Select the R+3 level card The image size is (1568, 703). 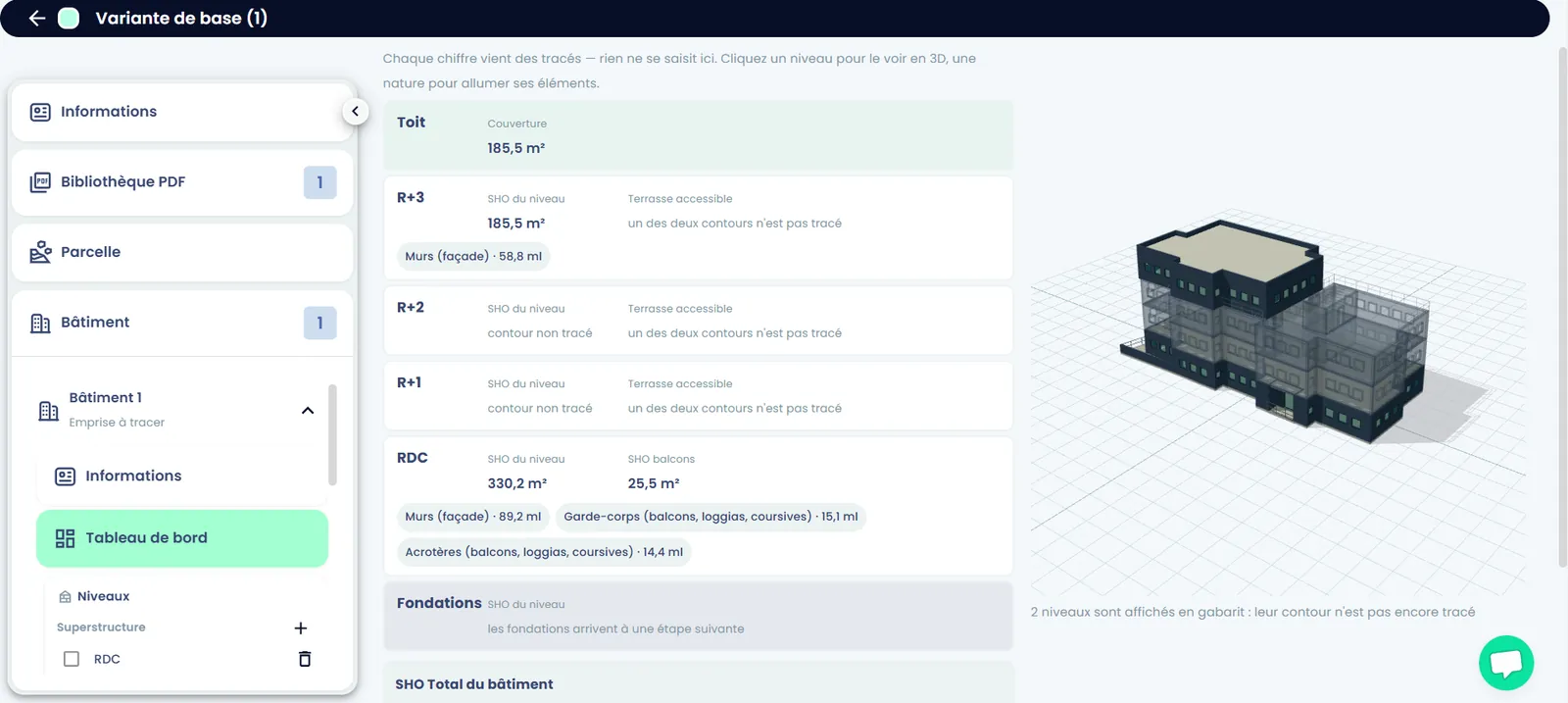[698, 227]
